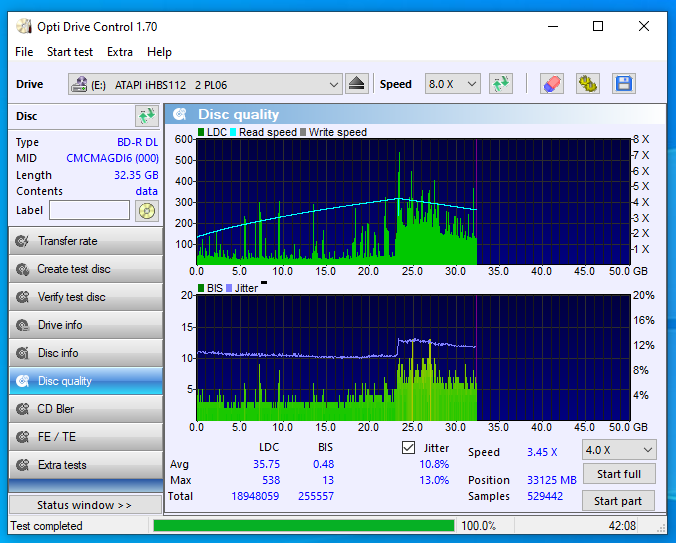Click the jitter average value 10.8%
The height and width of the screenshot is (543, 676).
click(x=434, y=464)
